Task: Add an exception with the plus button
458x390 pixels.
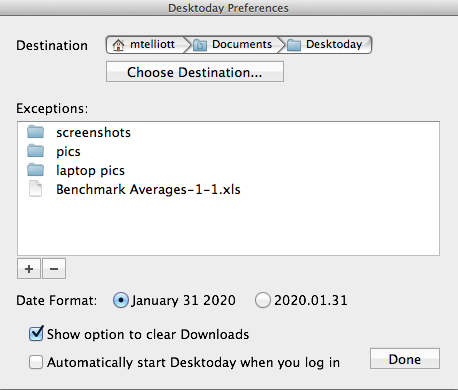Action: (x=29, y=268)
